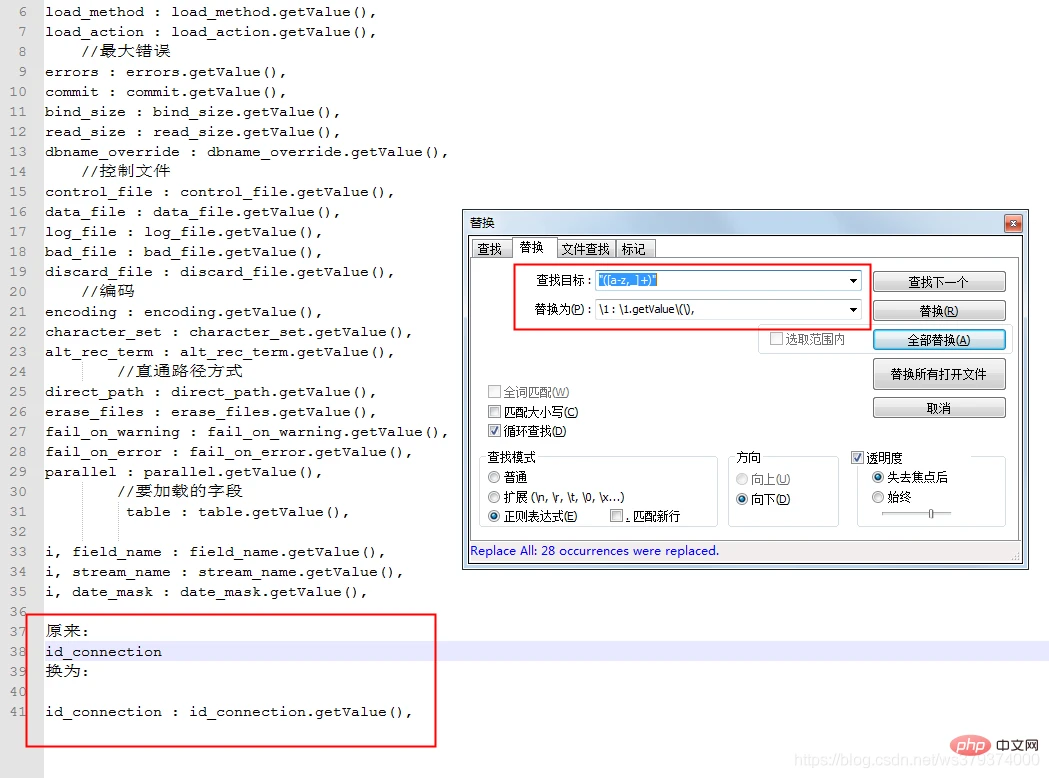Choose the 扩展 search mode option

[x=494, y=497]
